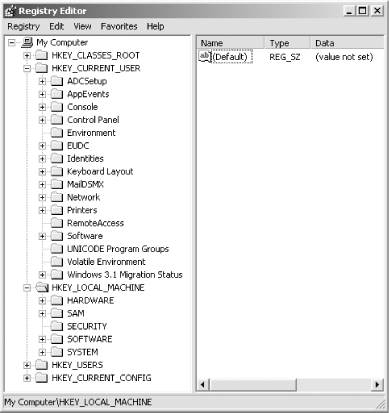Click the Volatile Environment folder icon
The height and width of the screenshot is (413, 389).
pos(57,262)
